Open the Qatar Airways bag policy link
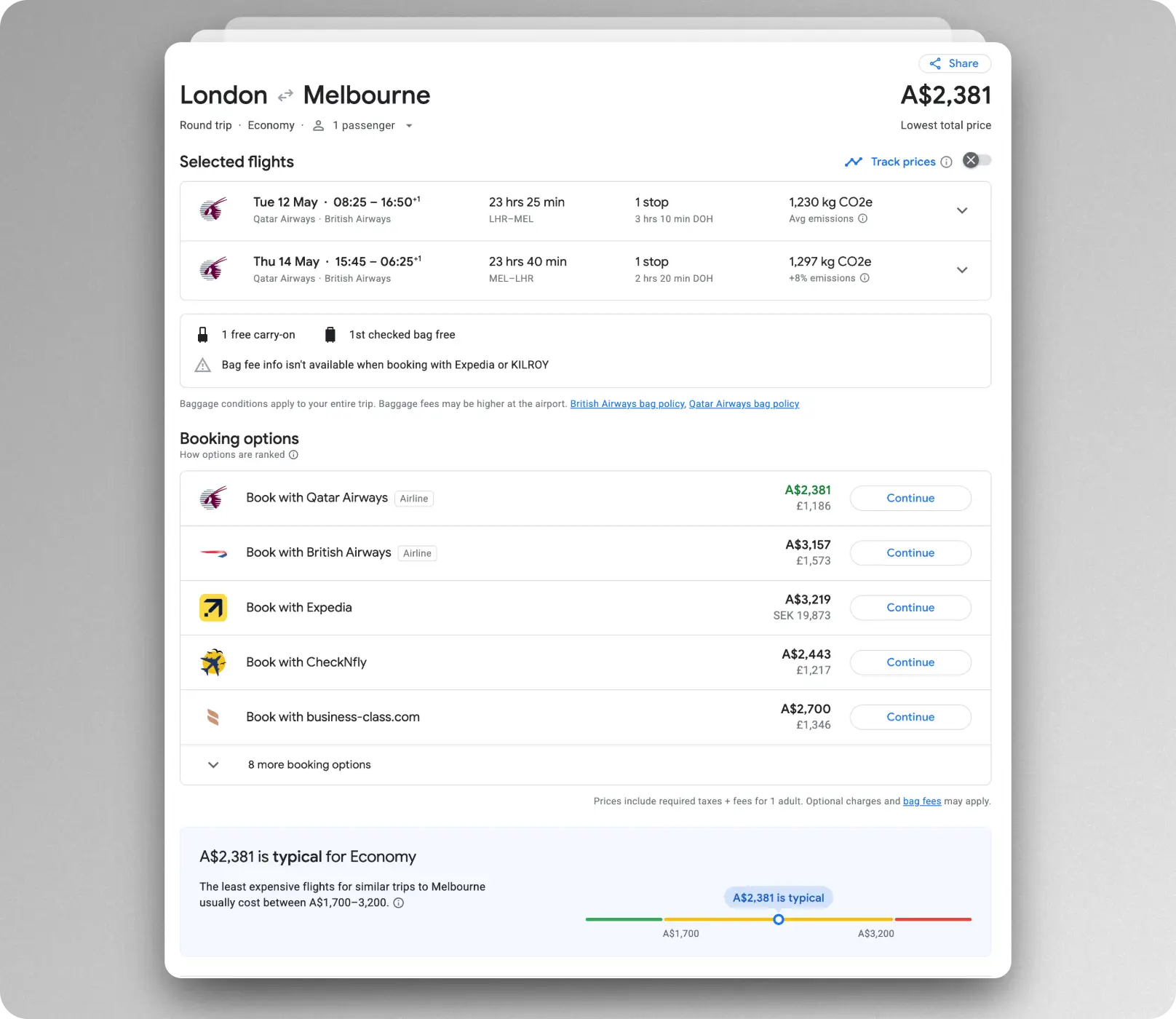This screenshot has height=1019, width=1176. click(x=744, y=404)
